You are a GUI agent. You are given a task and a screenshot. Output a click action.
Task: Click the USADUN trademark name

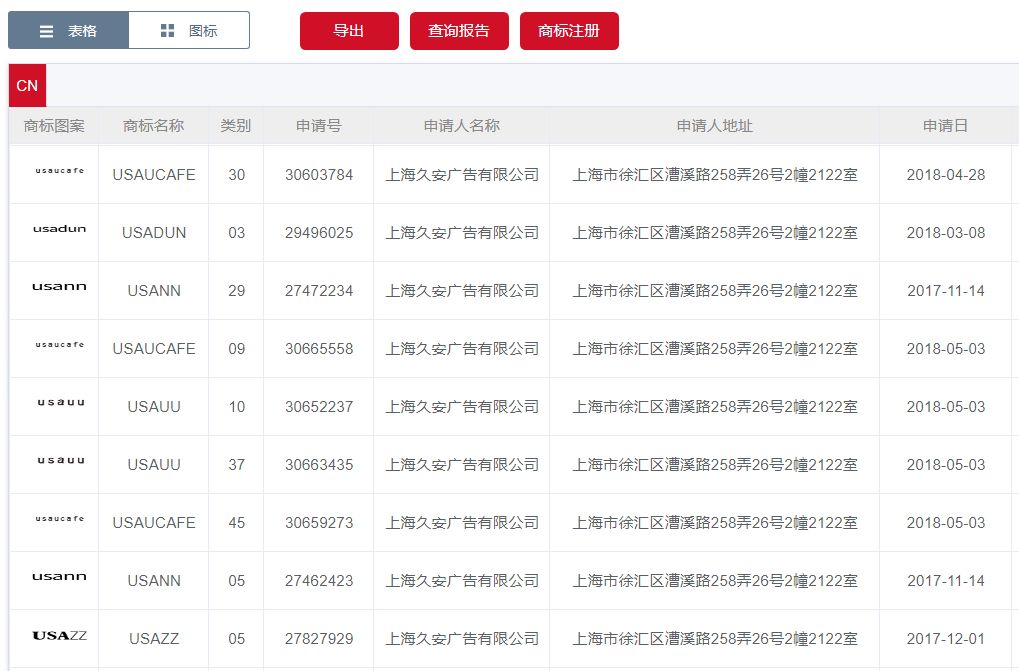(x=154, y=233)
